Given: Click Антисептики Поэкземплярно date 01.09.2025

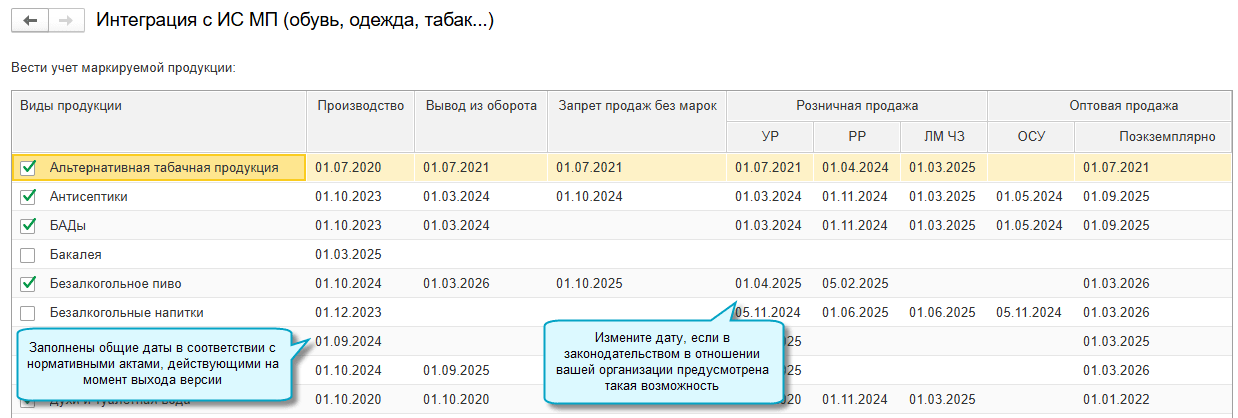Looking at the screenshot, I should [x=1116, y=197].
